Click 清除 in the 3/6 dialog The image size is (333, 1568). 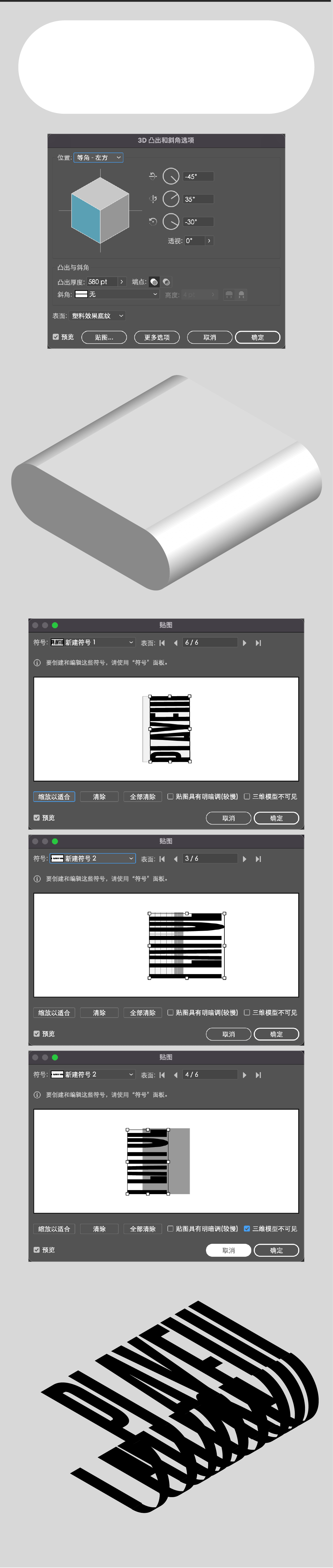[x=99, y=1013]
